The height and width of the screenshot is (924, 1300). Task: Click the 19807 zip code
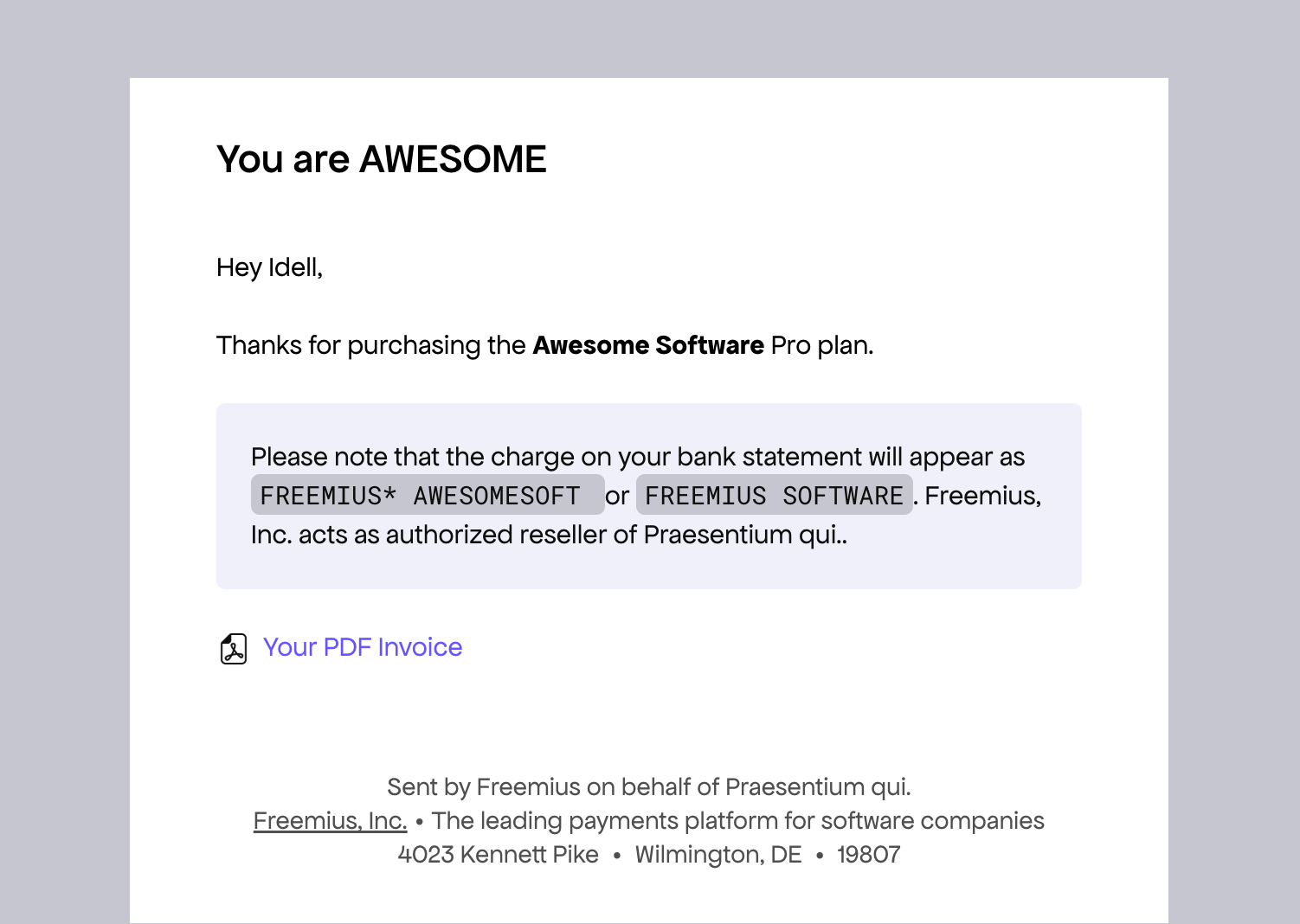868,855
